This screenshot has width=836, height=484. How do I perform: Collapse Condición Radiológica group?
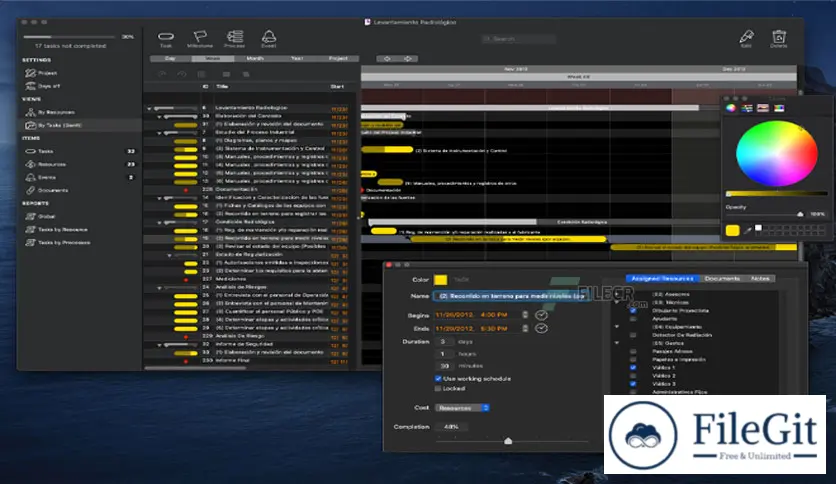[x=159, y=222]
